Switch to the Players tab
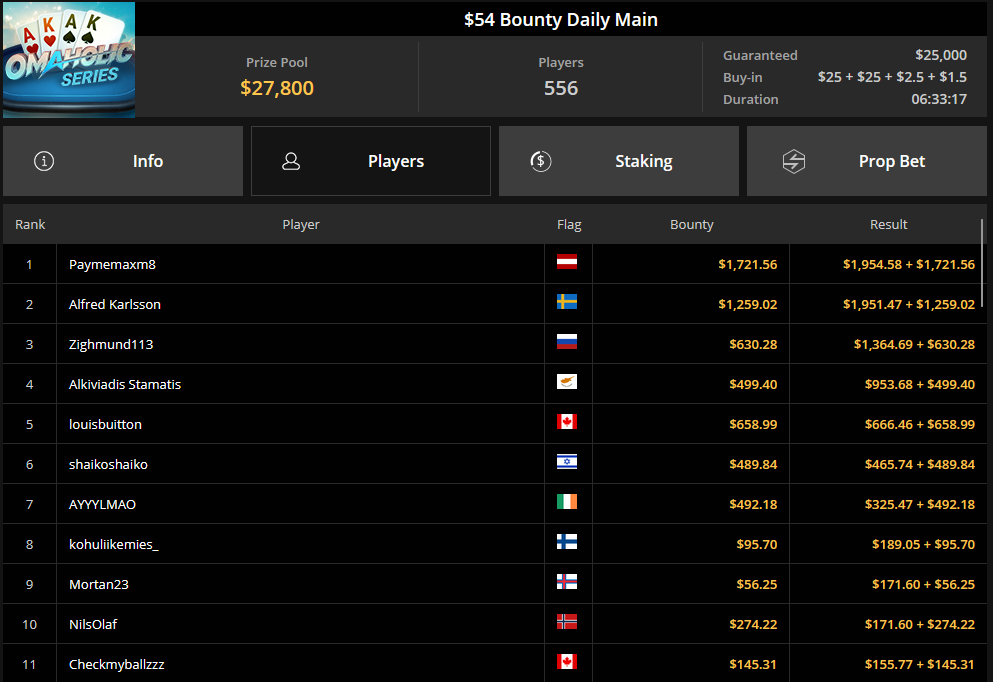993x682 pixels. [x=370, y=161]
